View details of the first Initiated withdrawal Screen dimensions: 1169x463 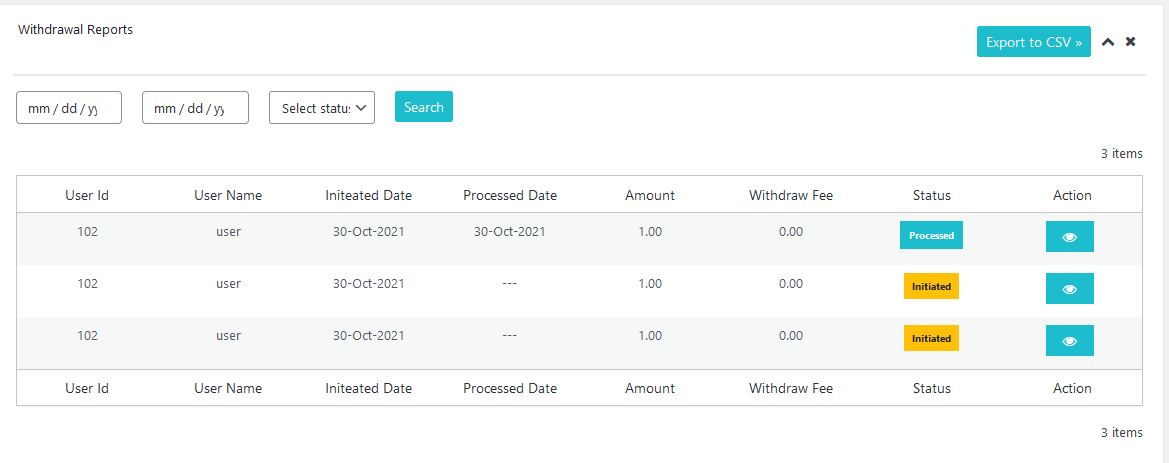click(1069, 289)
